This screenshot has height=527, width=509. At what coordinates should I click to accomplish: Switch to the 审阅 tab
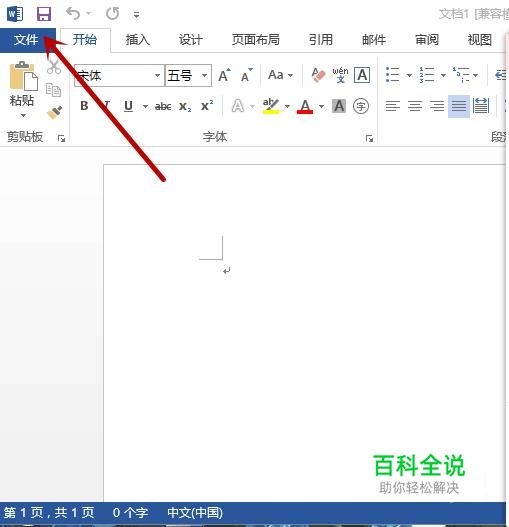click(x=427, y=40)
